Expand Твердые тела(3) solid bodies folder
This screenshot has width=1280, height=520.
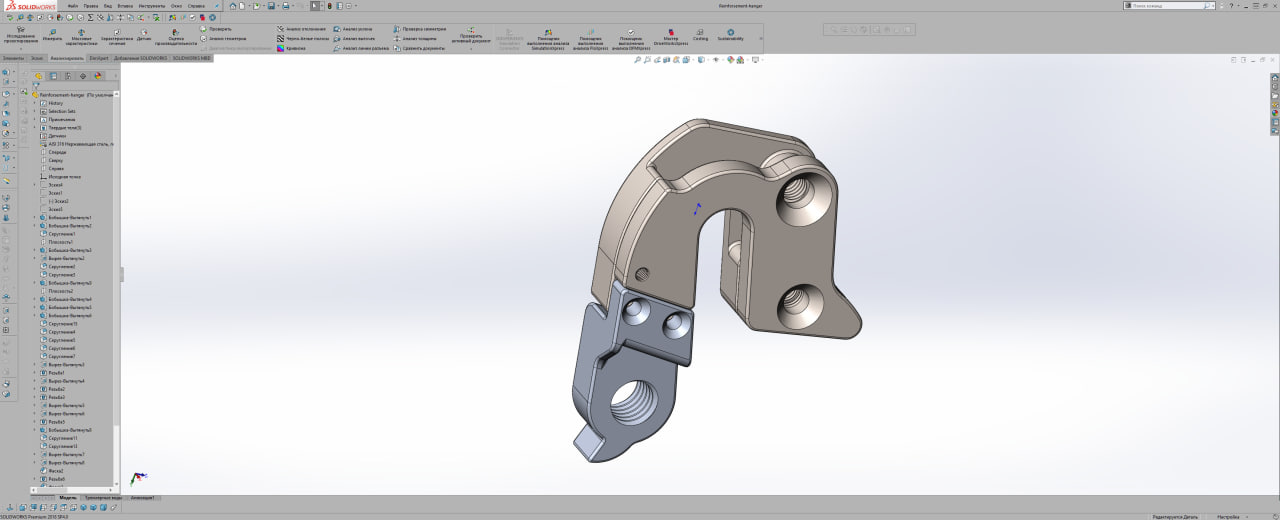click(35, 128)
